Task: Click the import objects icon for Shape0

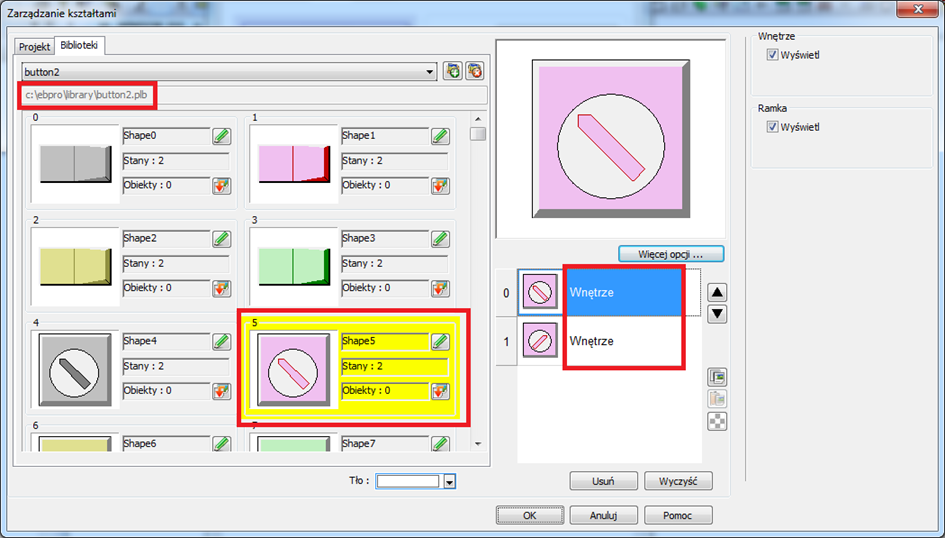Action: click(222, 186)
